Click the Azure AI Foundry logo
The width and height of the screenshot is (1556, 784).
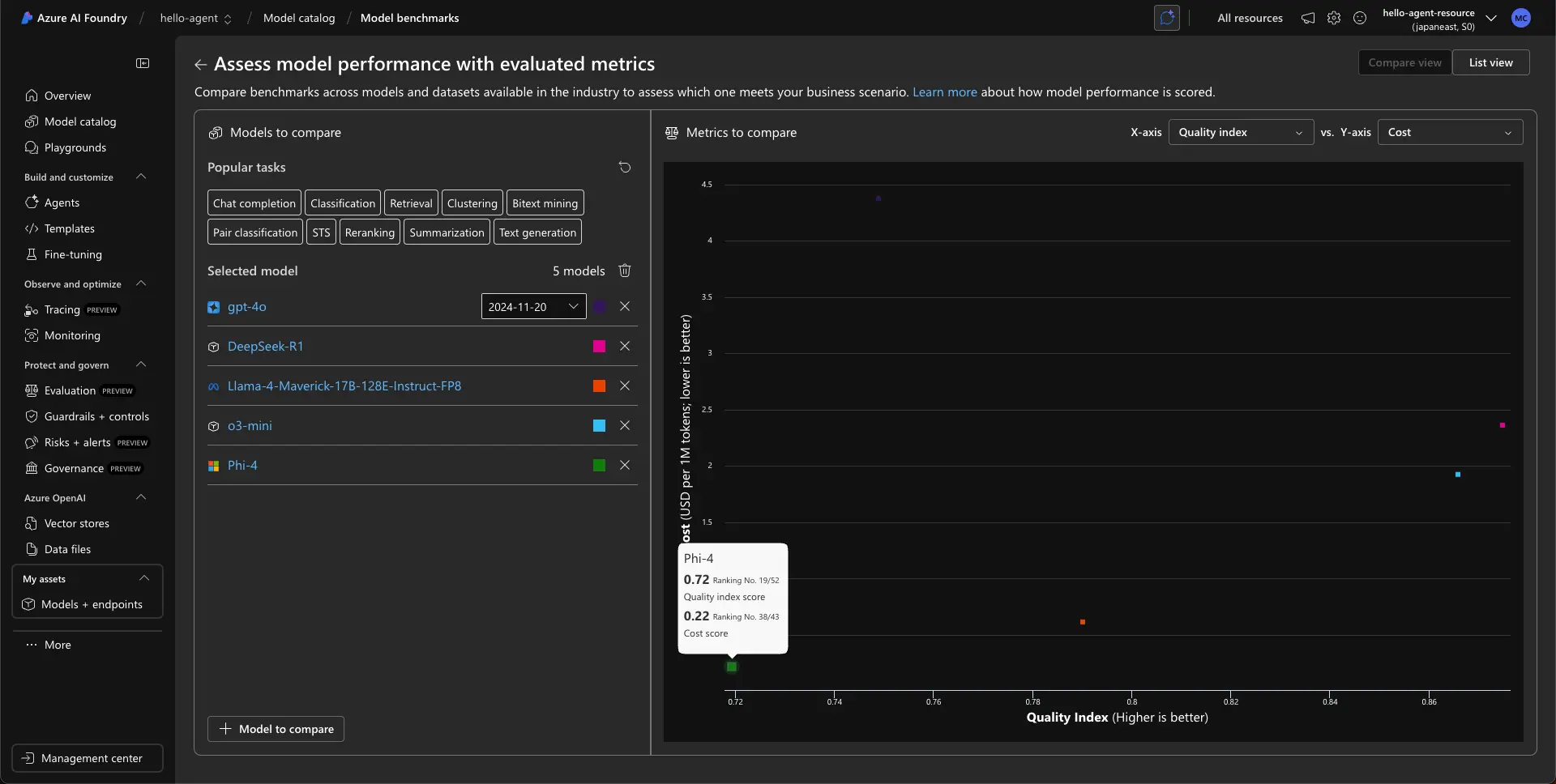pyautogui.click(x=28, y=18)
